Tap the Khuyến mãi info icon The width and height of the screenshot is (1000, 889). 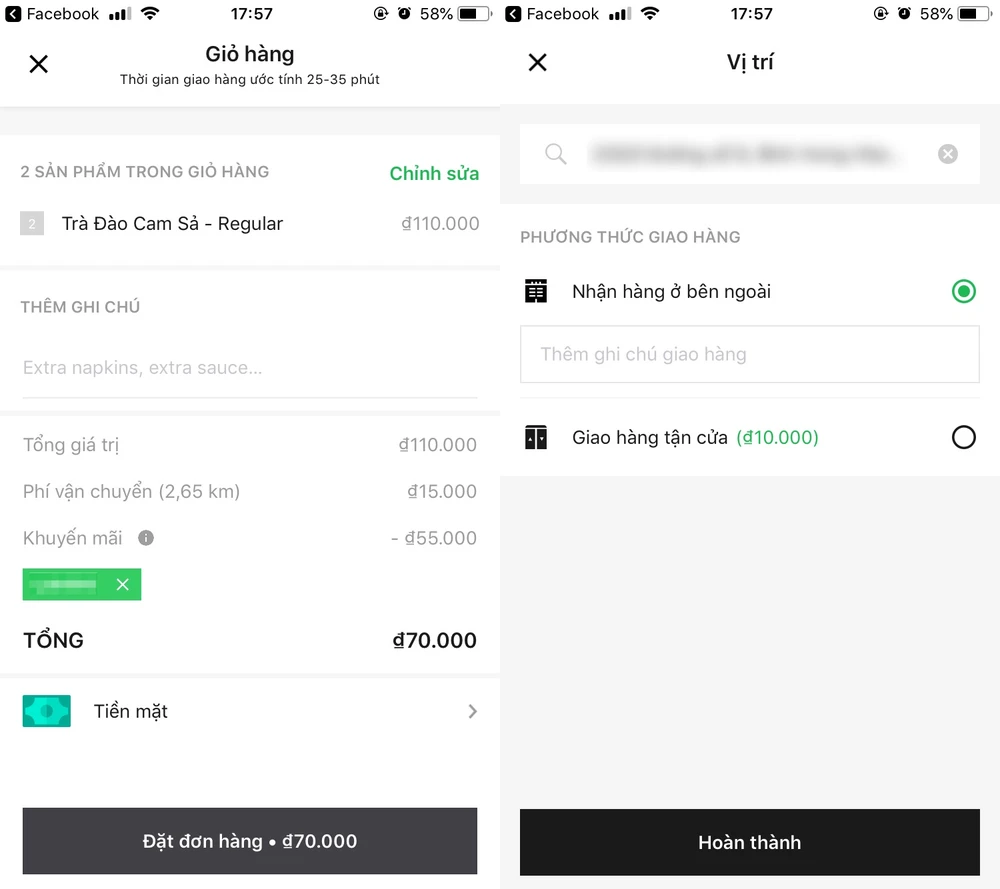(146, 538)
